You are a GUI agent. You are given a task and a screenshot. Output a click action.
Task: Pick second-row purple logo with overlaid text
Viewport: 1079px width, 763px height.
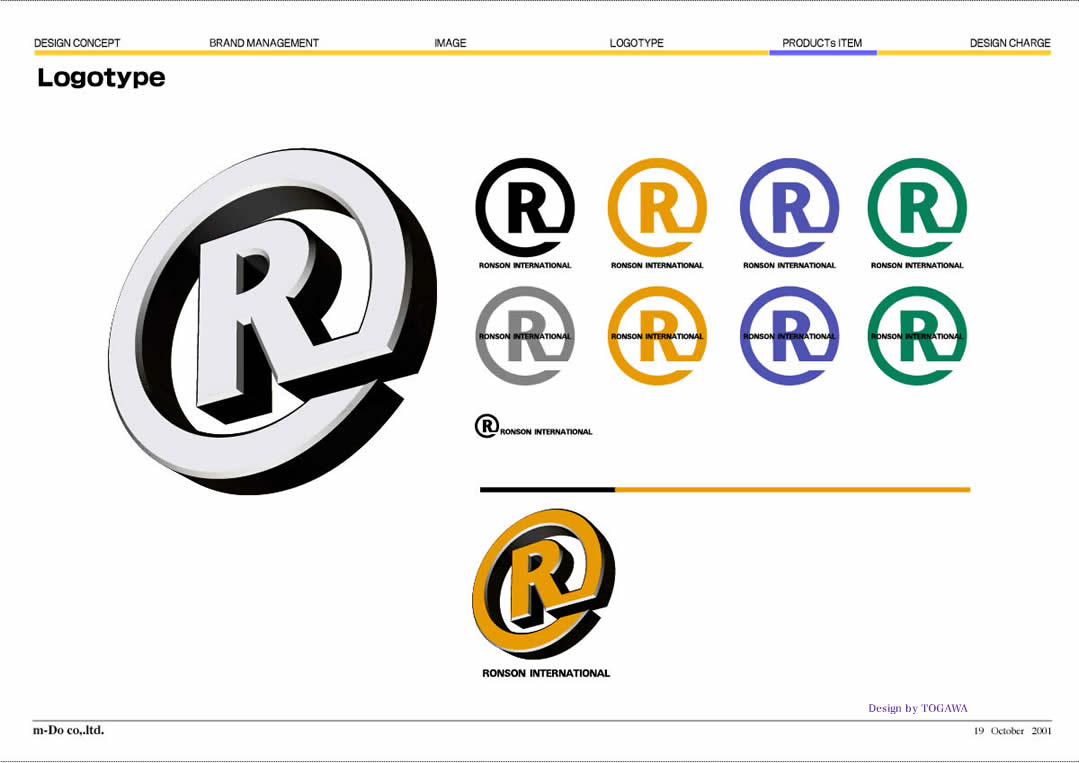click(x=789, y=336)
